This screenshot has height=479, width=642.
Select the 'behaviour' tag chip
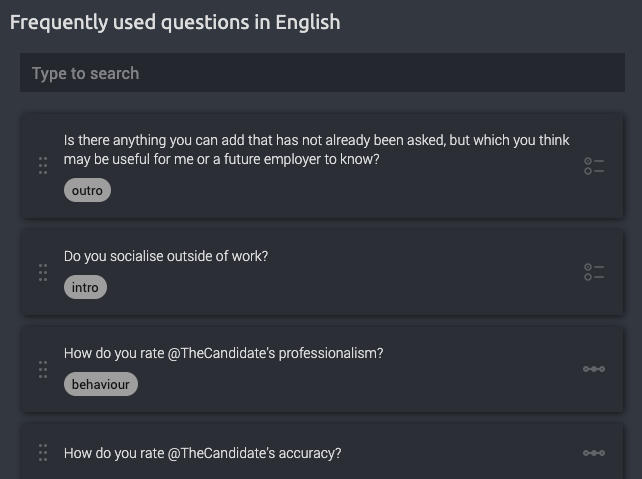coord(101,384)
